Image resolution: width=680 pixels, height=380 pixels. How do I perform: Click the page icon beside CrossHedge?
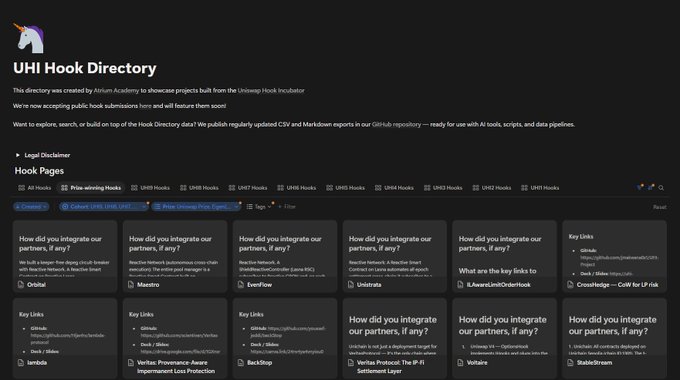(571, 285)
